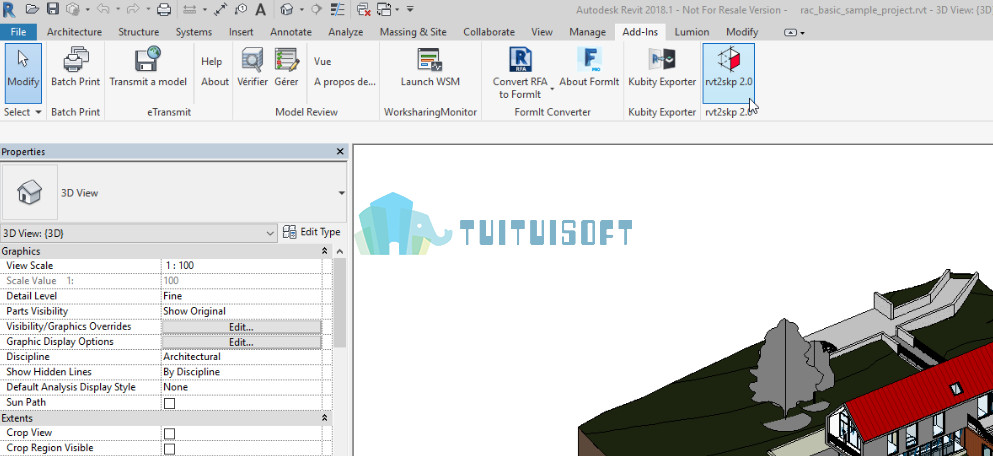This screenshot has height=456, width=993.
Task: Close the Properties palette
Action: point(340,151)
